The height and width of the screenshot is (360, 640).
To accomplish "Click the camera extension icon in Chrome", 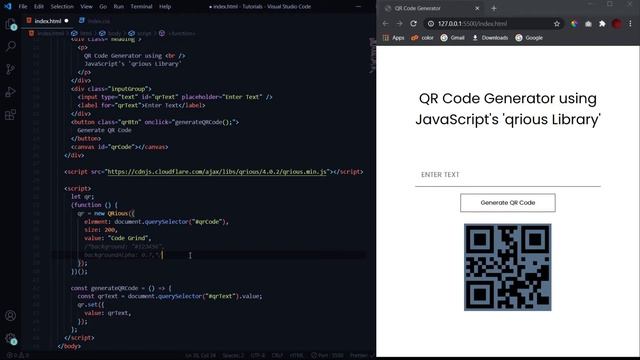I will point(588,24).
